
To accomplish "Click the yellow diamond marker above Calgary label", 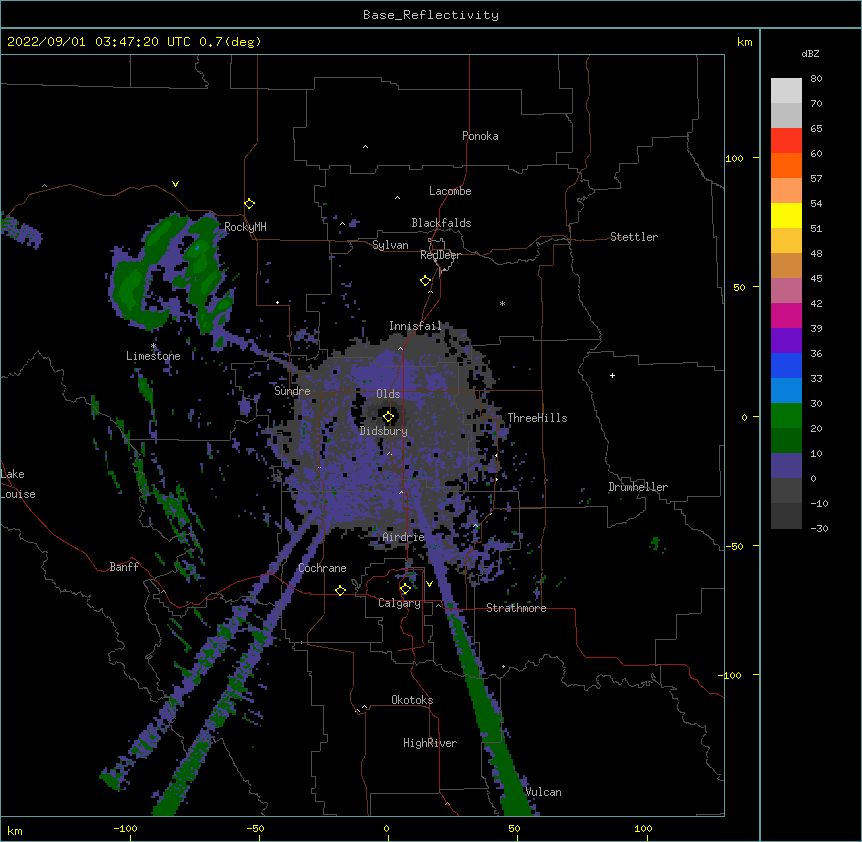I will coord(405,589).
